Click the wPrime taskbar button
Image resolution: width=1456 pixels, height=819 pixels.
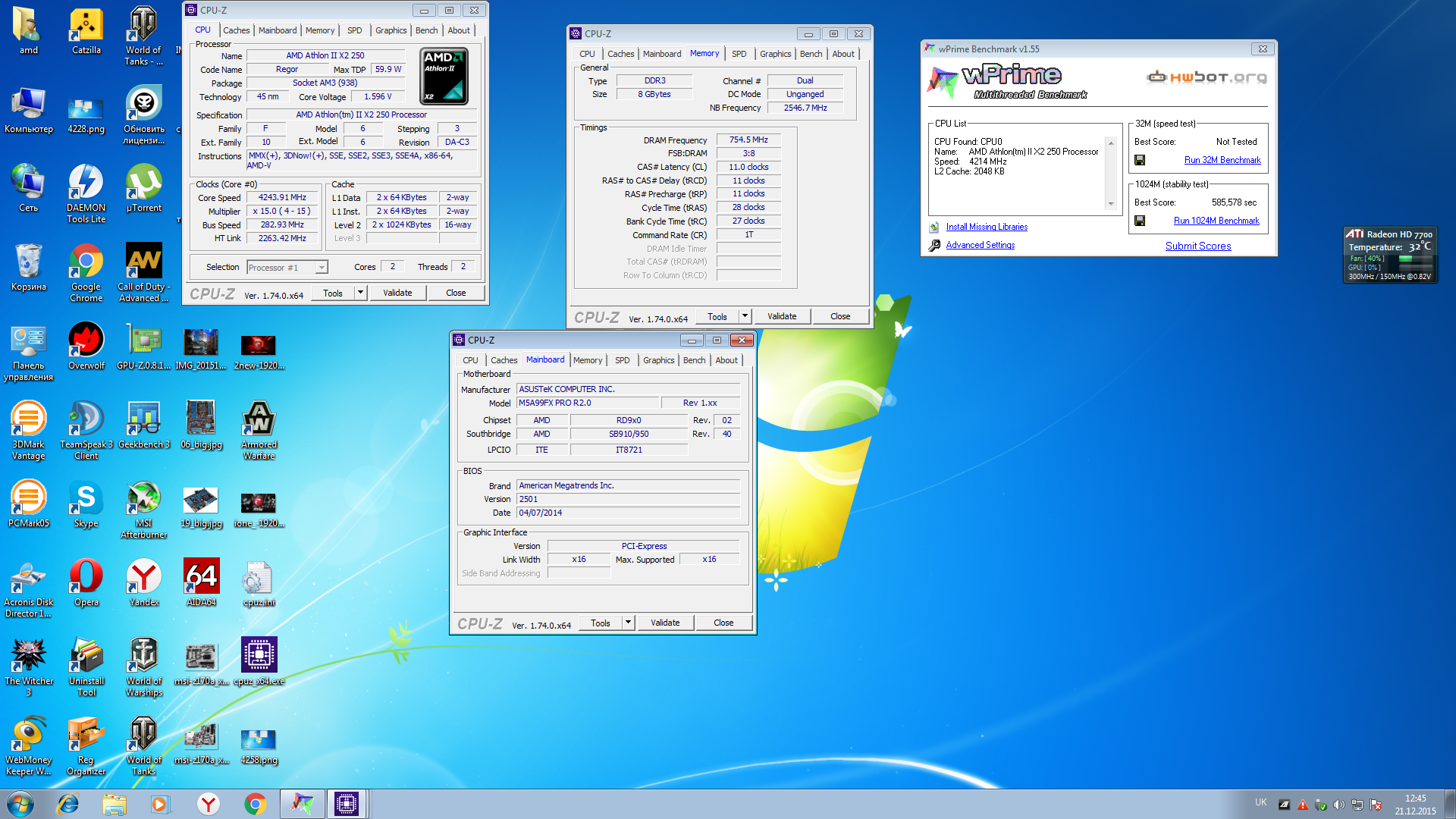coord(302,804)
